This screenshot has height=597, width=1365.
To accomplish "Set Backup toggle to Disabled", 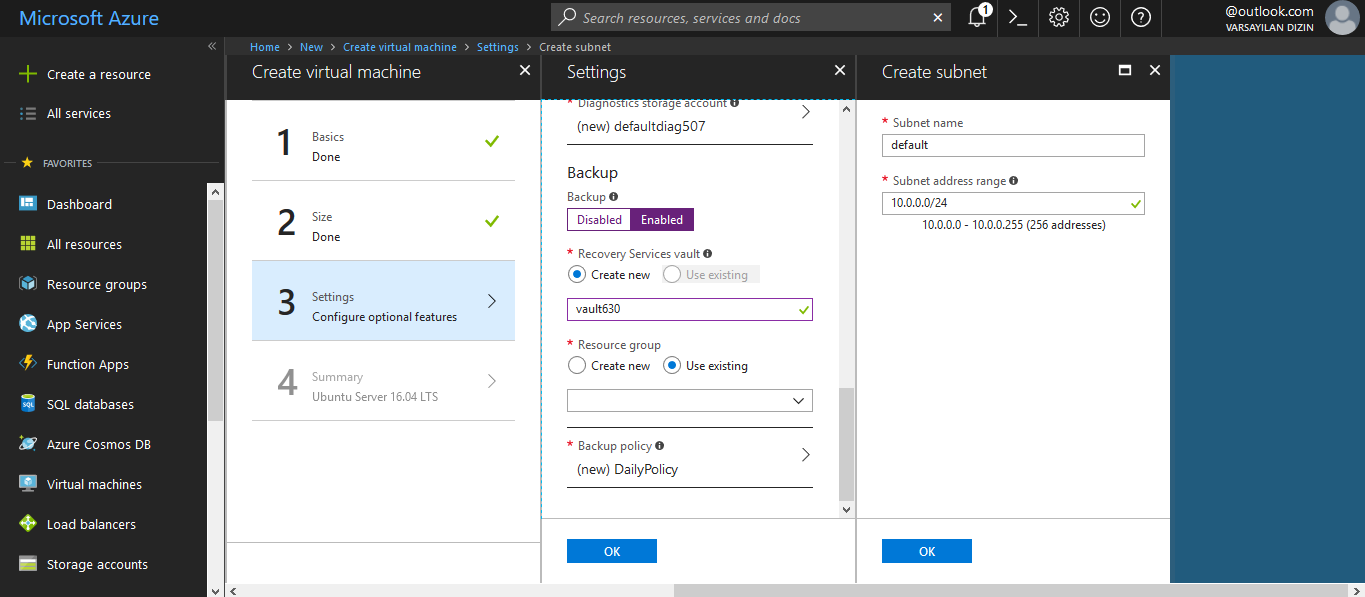I will [x=599, y=220].
